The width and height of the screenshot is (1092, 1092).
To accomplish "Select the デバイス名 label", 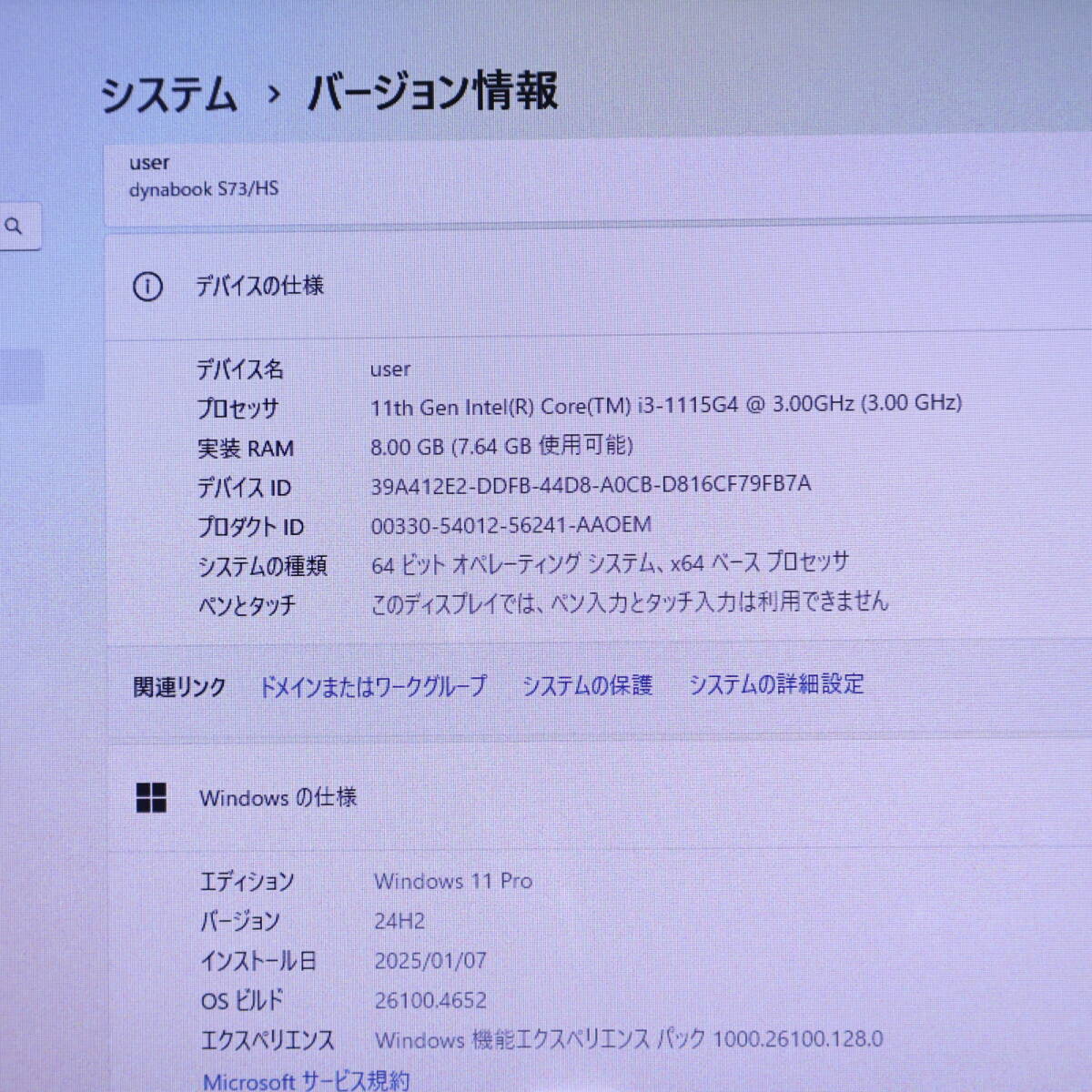I will pos(240,369).
